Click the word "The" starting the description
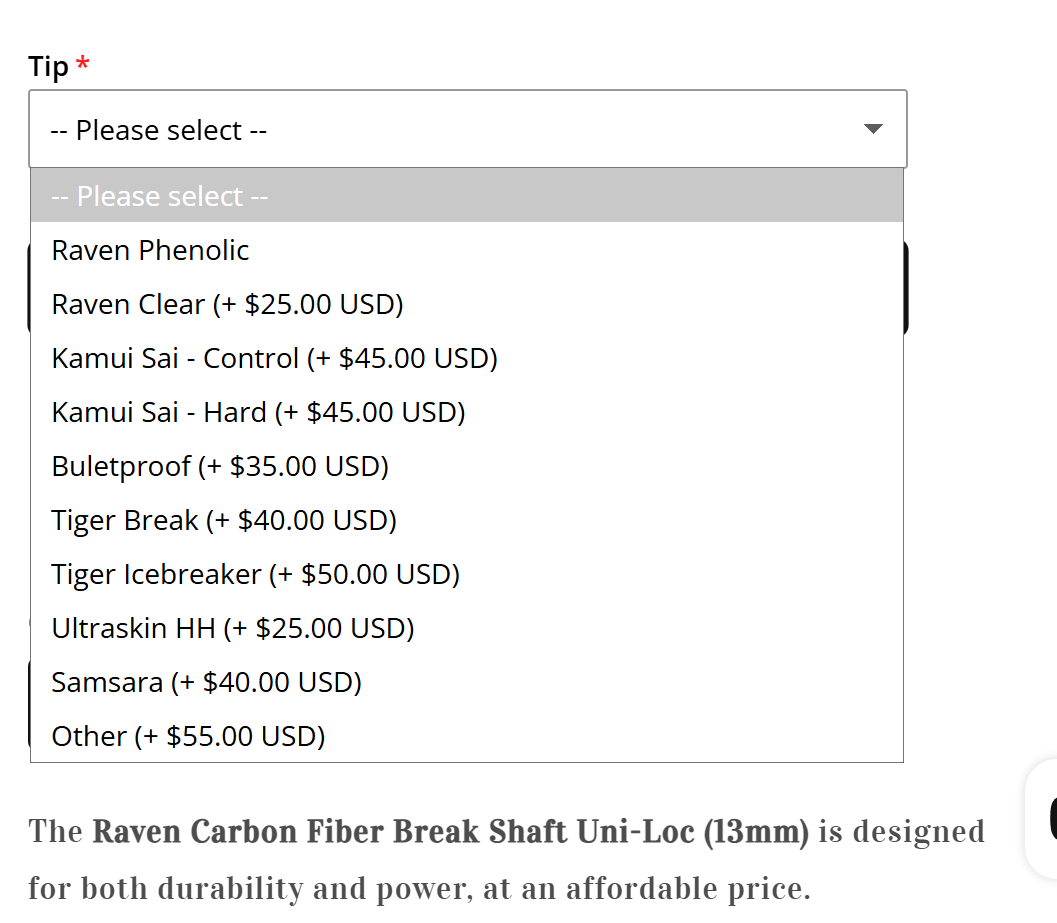Viewport: 1057px width, 923px height. tap(55, 832)
